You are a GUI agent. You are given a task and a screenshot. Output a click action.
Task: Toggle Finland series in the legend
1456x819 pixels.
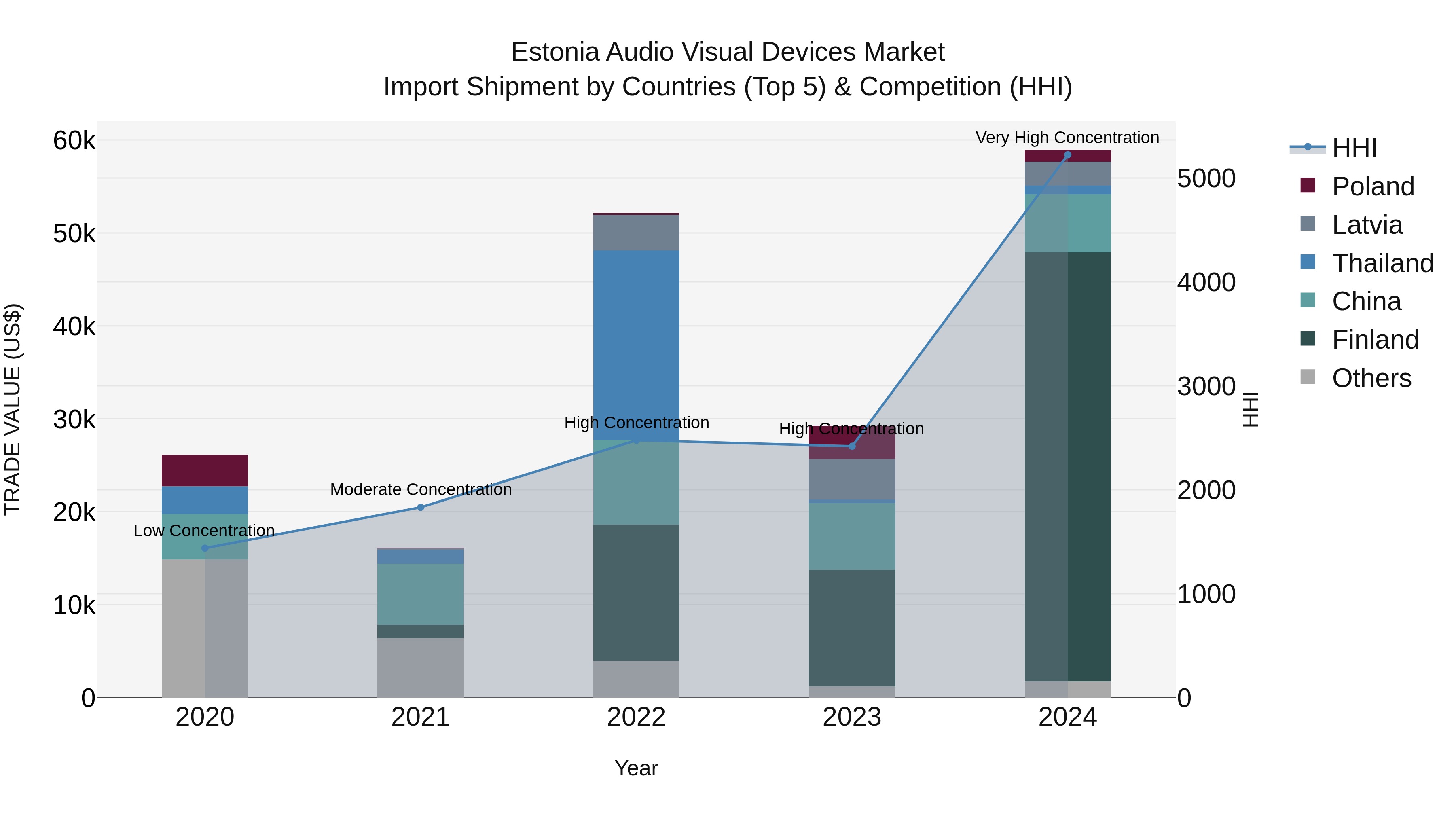(1359, 339)
